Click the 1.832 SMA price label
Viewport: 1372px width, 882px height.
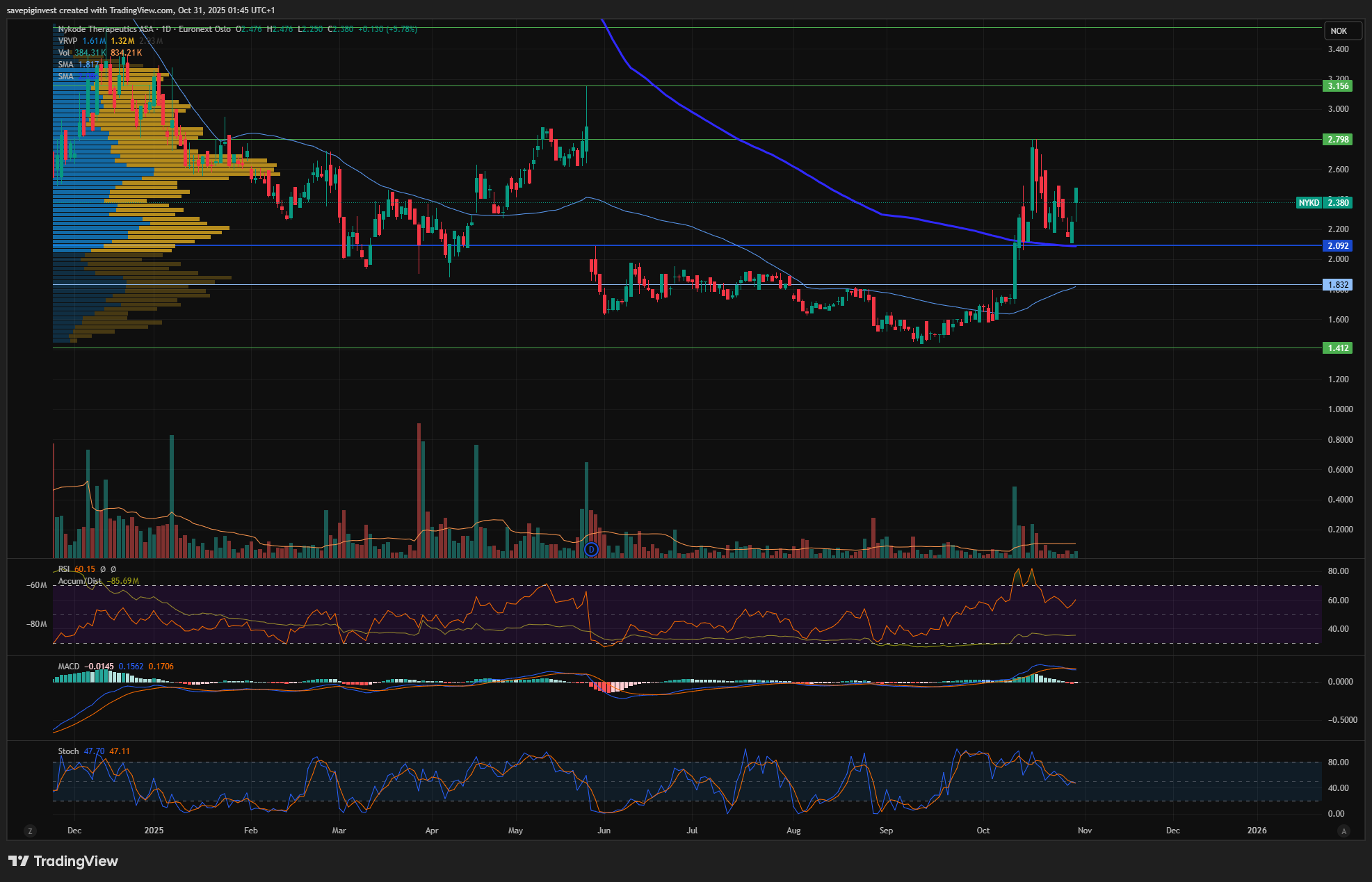click(1337, 285)
